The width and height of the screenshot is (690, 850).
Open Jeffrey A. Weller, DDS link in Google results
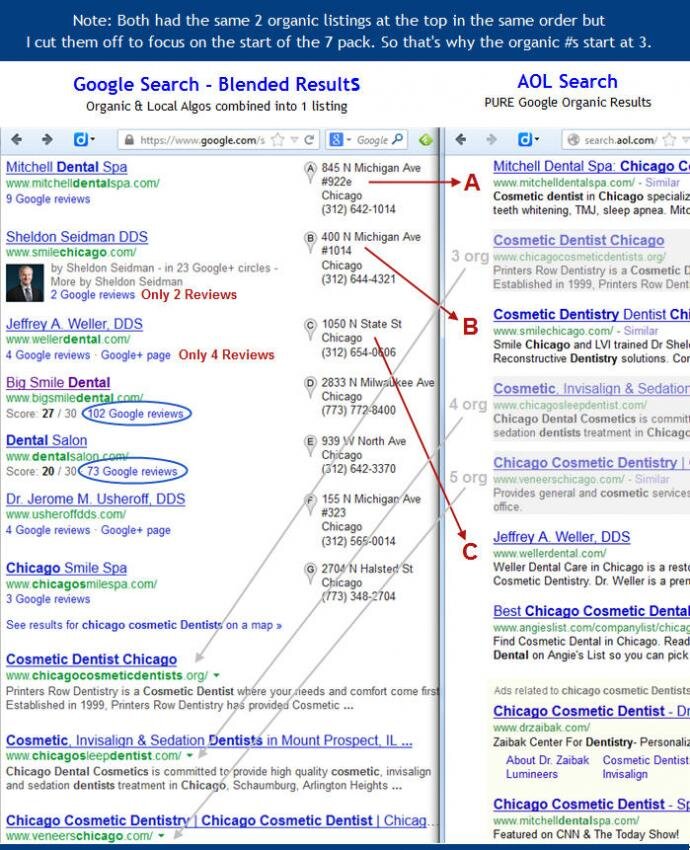[74, 324]
